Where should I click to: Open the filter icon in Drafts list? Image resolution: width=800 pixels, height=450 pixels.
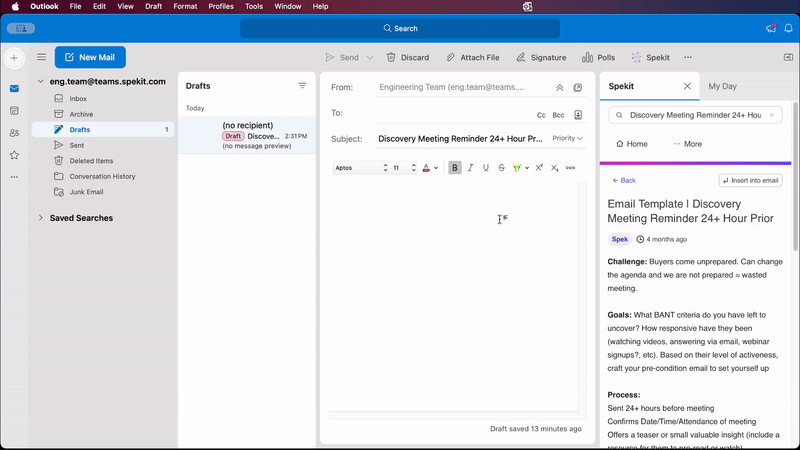302,86
